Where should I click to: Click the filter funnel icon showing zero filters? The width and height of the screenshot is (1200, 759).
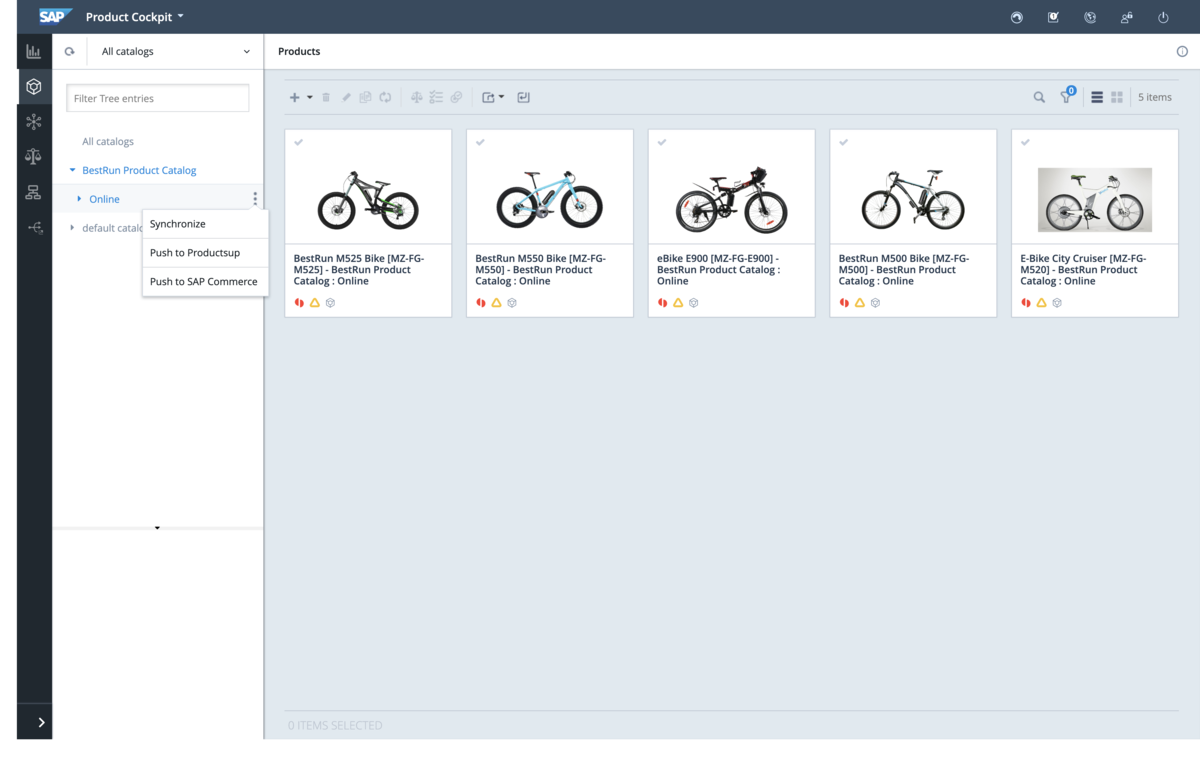point(1066,97)
